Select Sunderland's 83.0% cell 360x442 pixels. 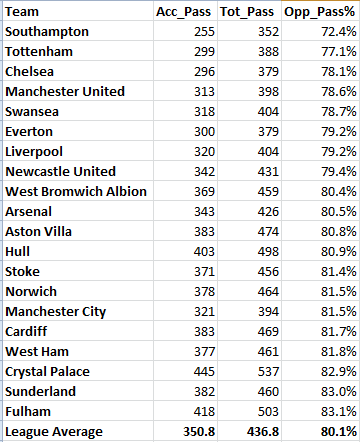tap(320, 392)
